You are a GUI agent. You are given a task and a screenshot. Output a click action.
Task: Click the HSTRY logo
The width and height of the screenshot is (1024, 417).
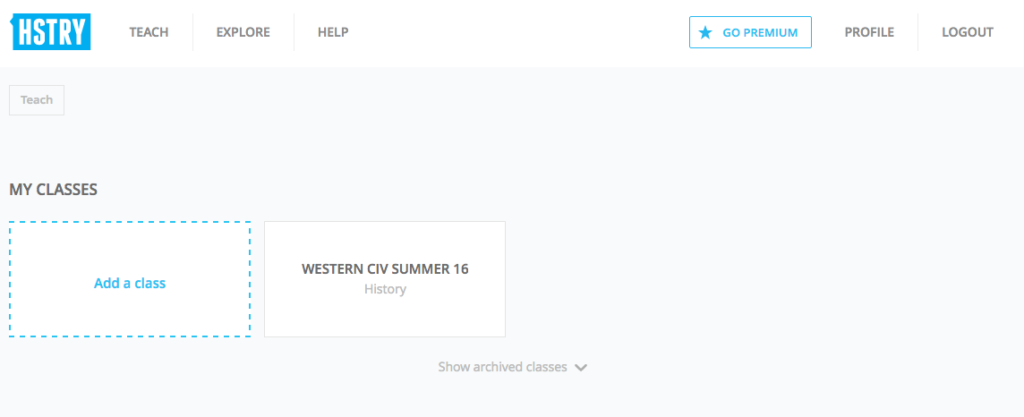pyautogui.click(x=51, y=32)
